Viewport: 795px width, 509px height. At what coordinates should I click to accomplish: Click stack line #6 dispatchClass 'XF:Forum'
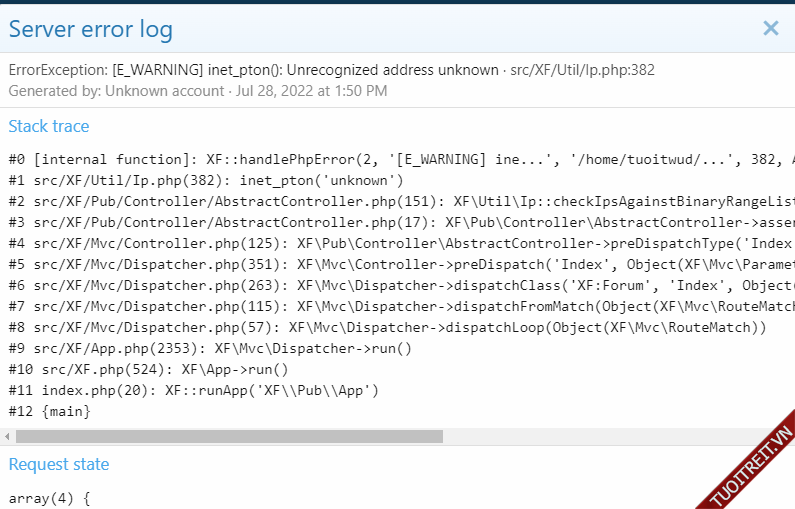tap(400, 286)
